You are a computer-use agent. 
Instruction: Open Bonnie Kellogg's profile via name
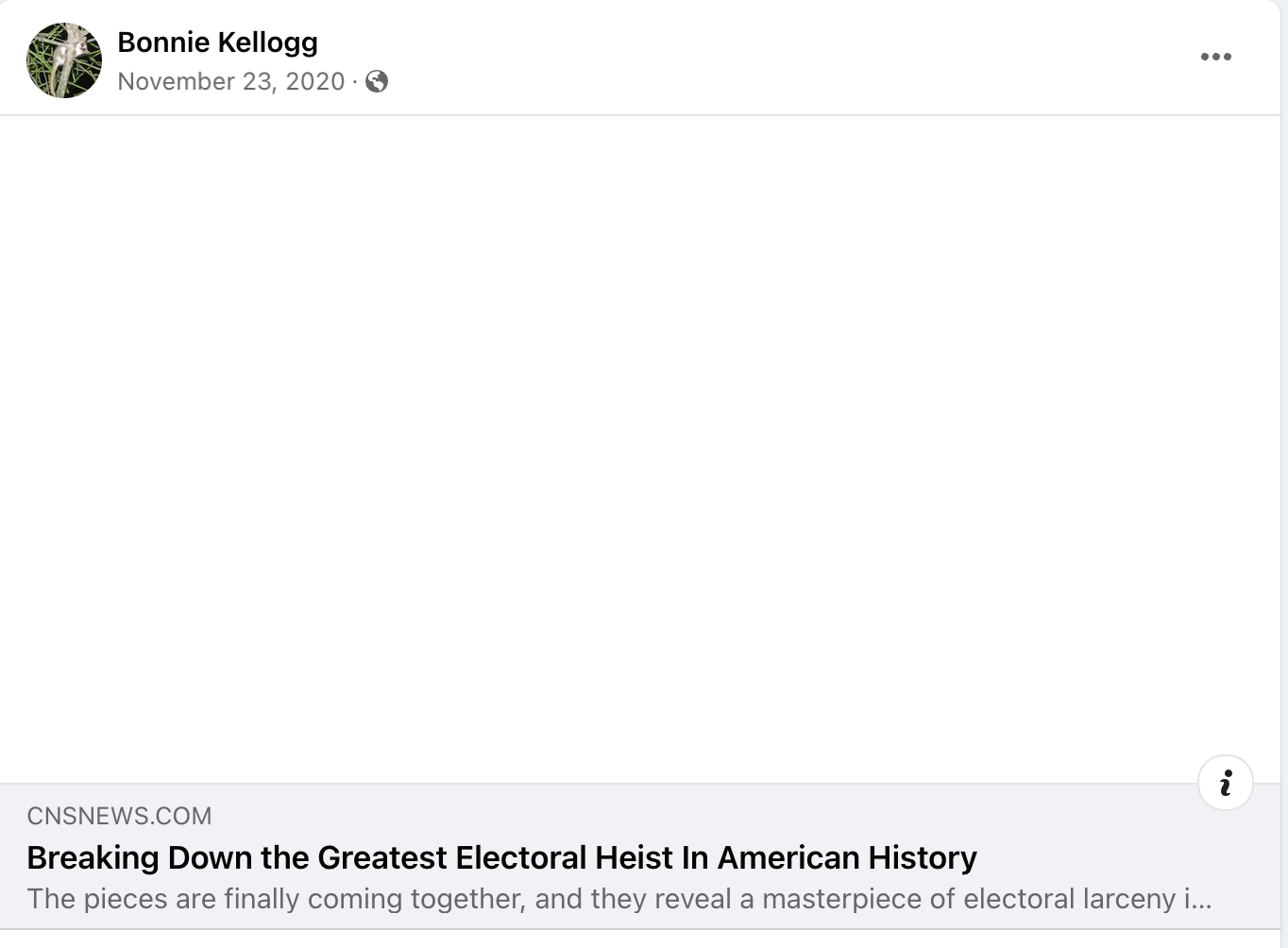217,42
